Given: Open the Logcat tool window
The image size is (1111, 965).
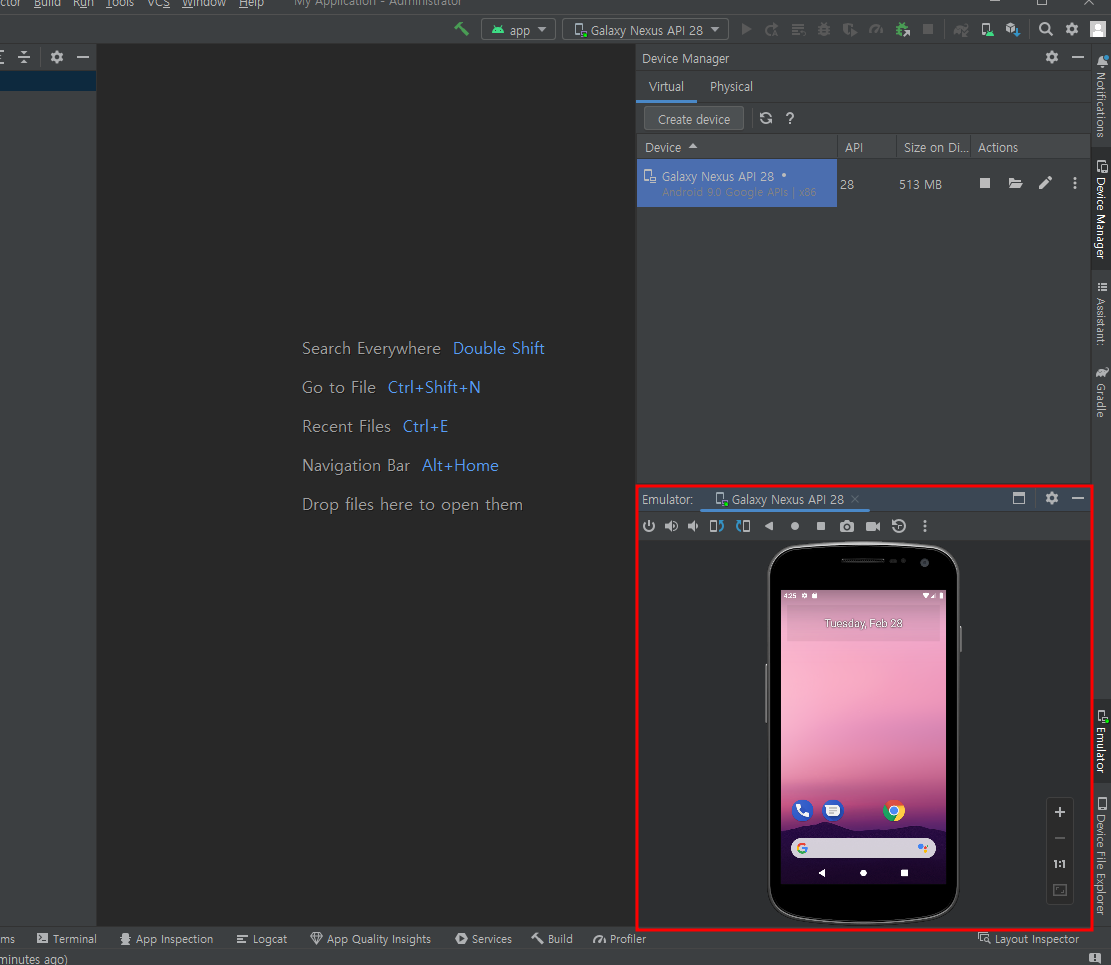Looking at the screenshot, I should point(261,939).
